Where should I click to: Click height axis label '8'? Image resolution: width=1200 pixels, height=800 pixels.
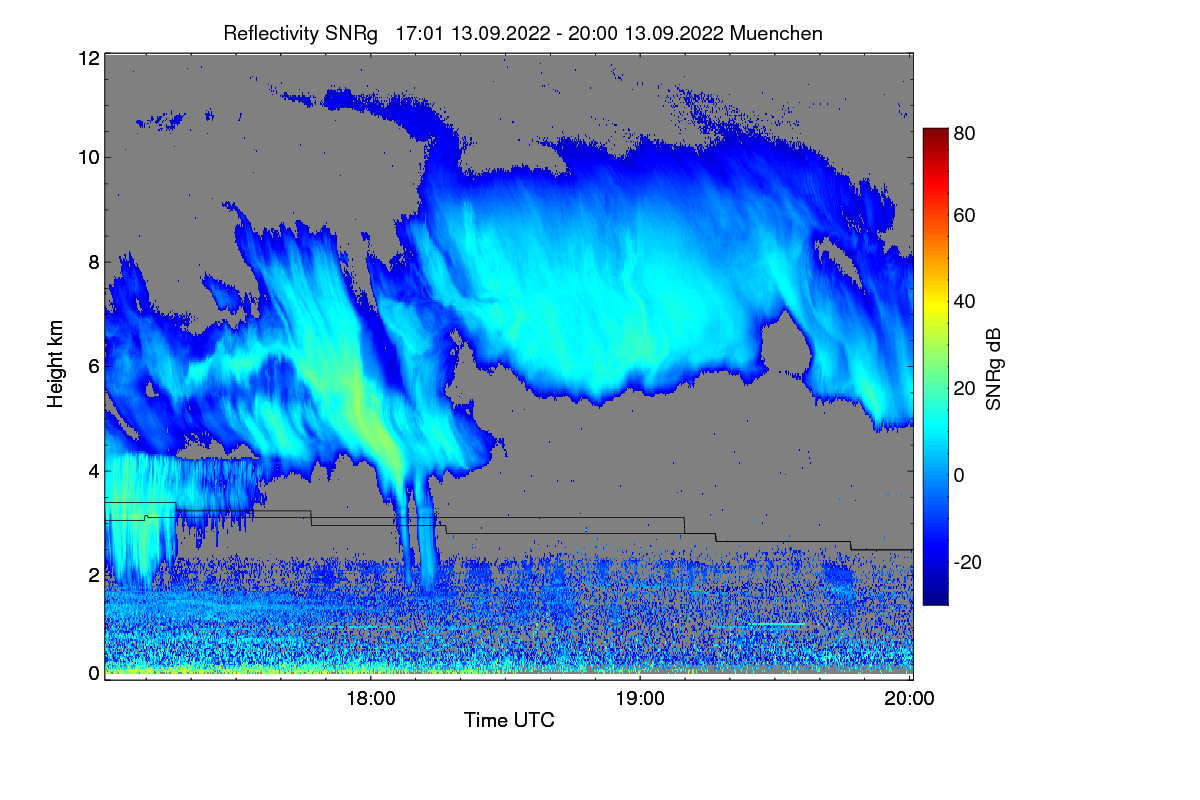pyautogui.click(x=94, y=262)
